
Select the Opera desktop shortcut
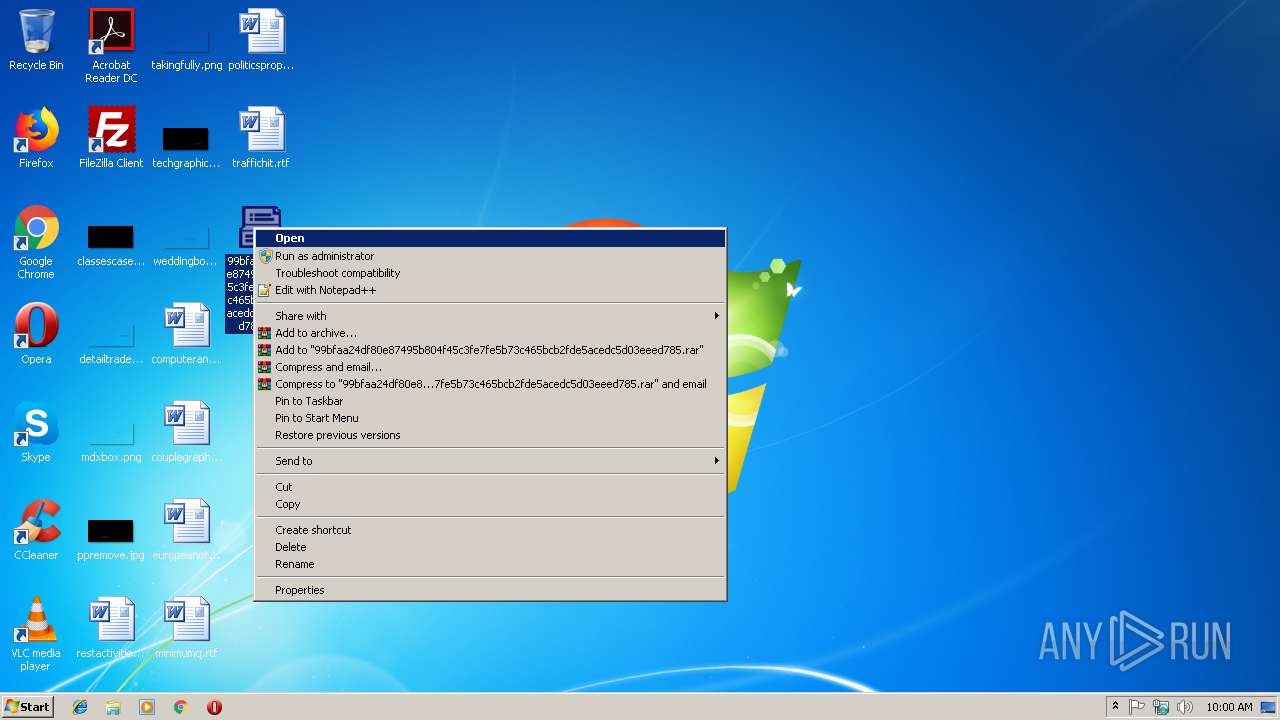pyautogui.click(x=36, y=334)
